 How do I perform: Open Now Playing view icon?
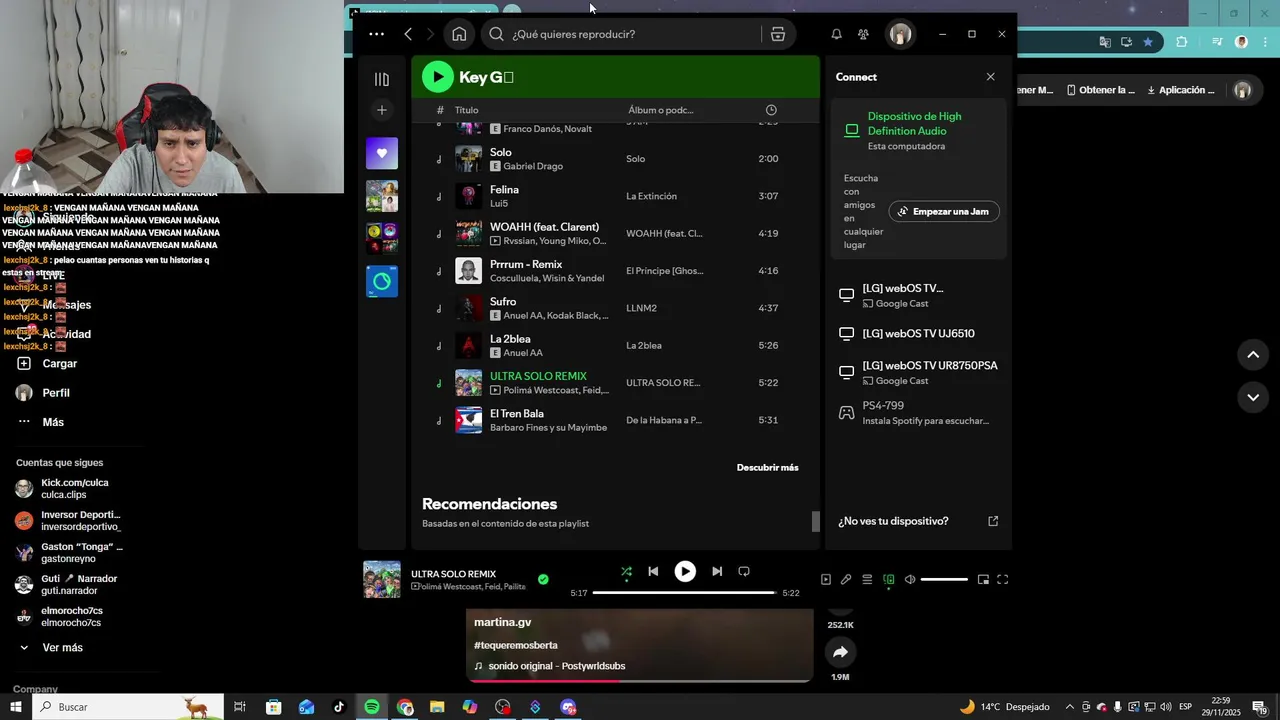[826, 579]
